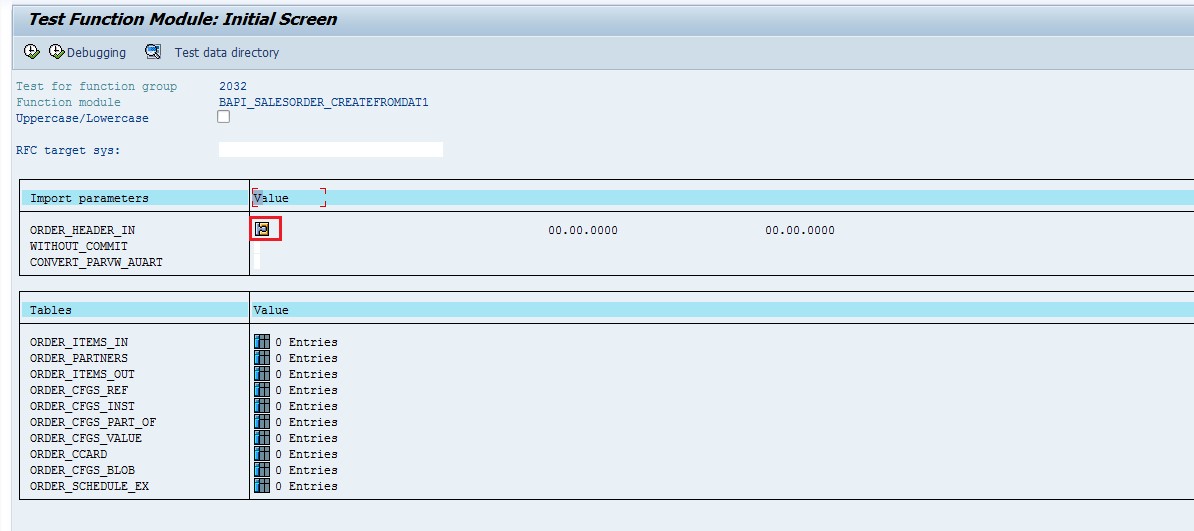Open the ORDER_HEADER_IN structure editor icon

click(263, 229)
